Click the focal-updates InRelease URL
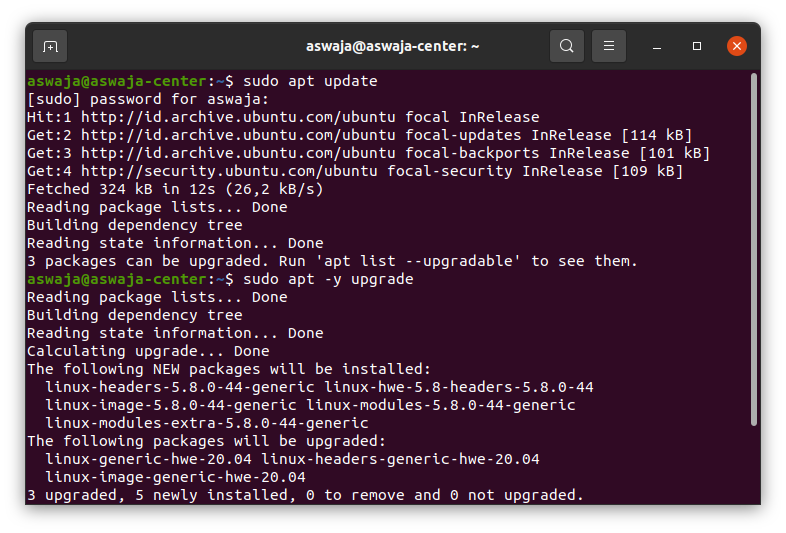The image size is (786, 533). (238, 135)
